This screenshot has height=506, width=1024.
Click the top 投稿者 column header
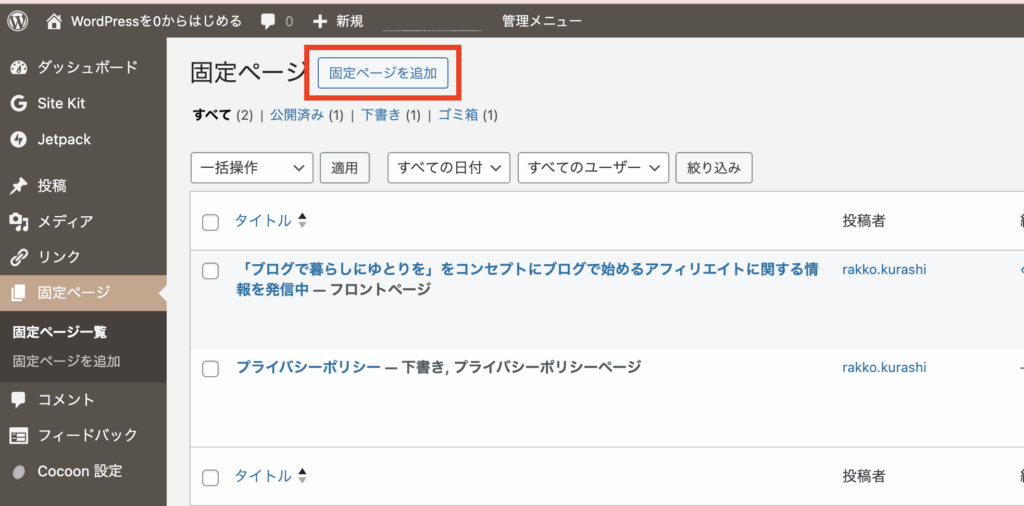point(863,221)
